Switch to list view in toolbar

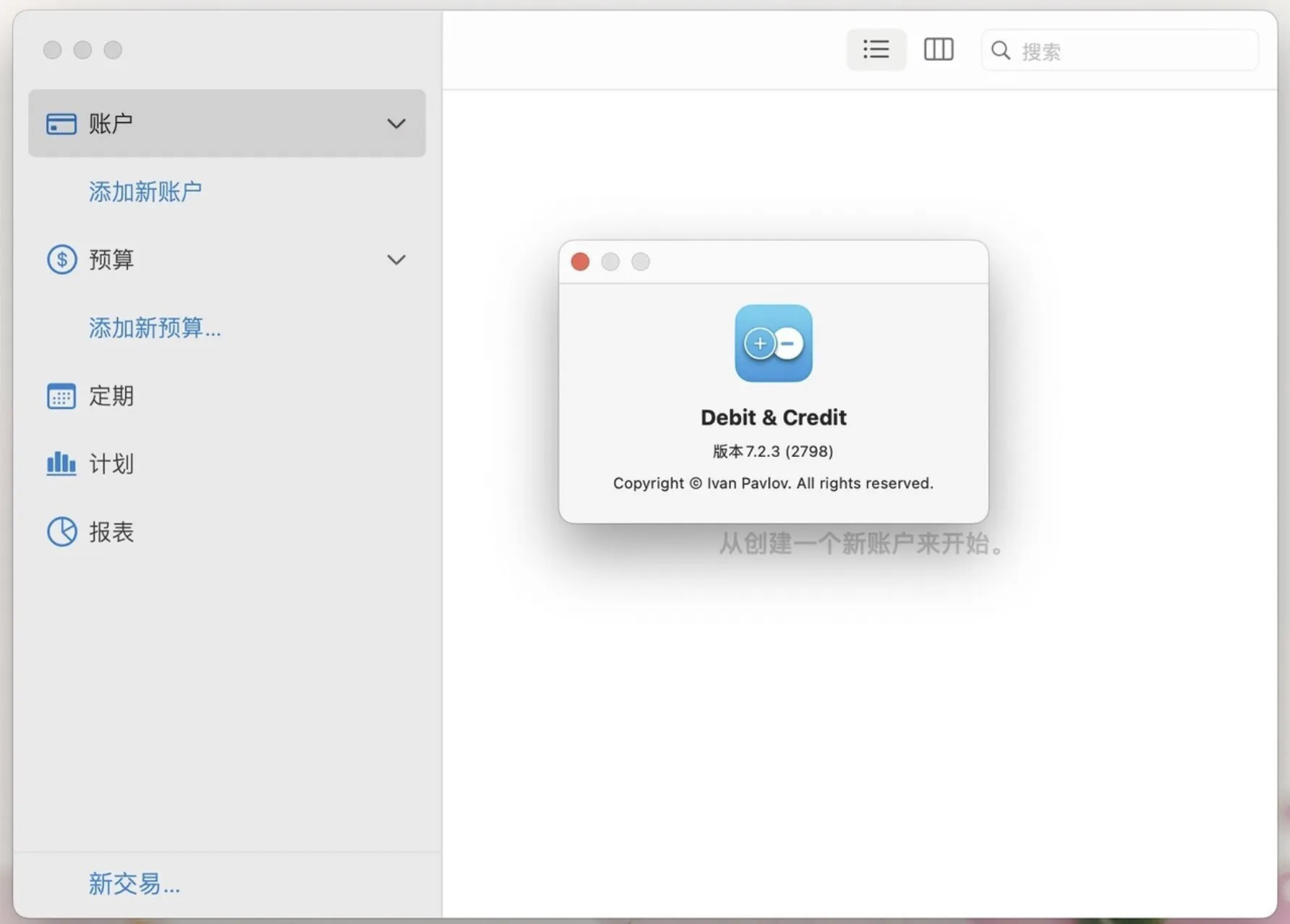pyautogui.click(x=876, y=49)
